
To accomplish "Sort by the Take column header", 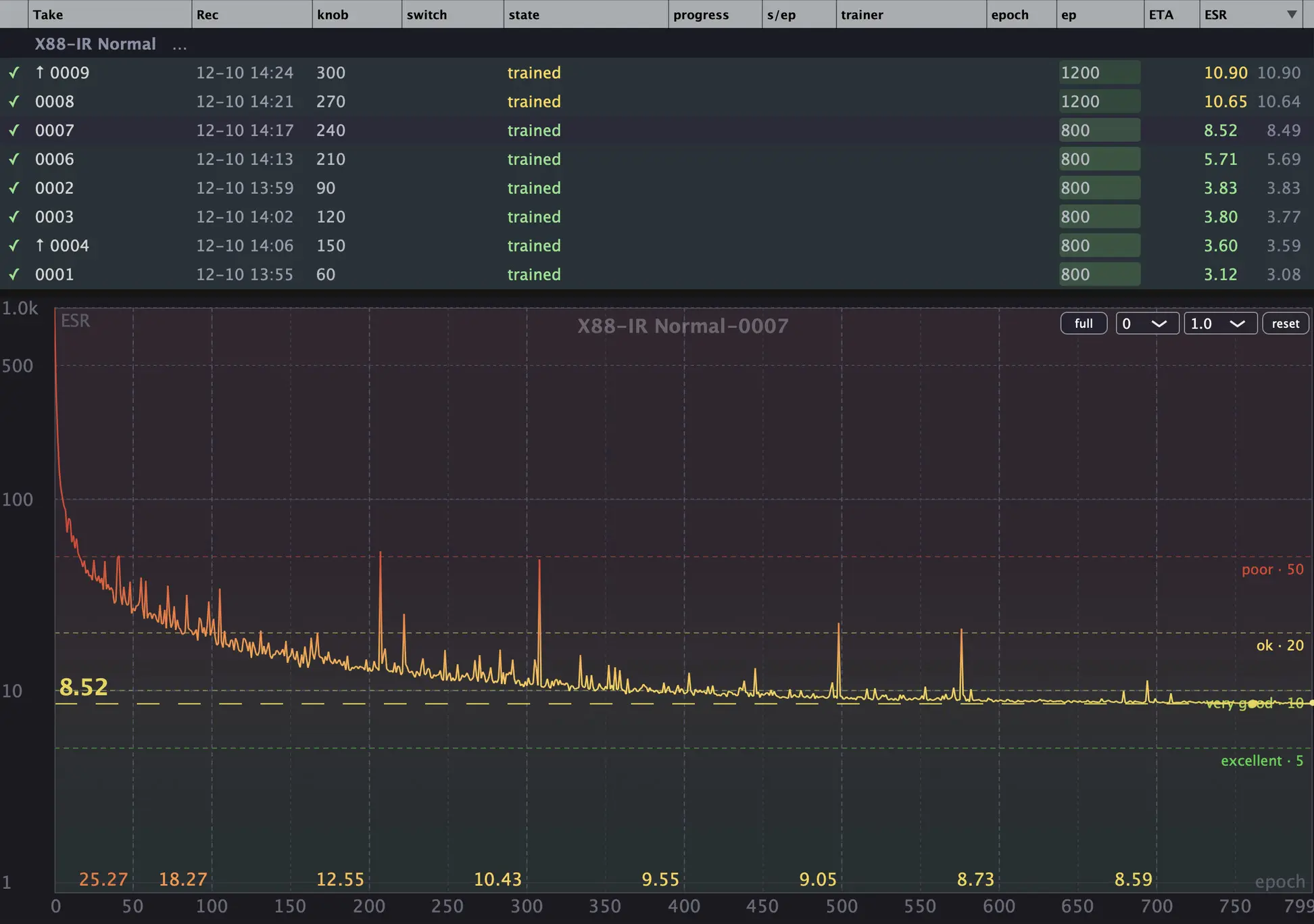I will click(109, 14).
